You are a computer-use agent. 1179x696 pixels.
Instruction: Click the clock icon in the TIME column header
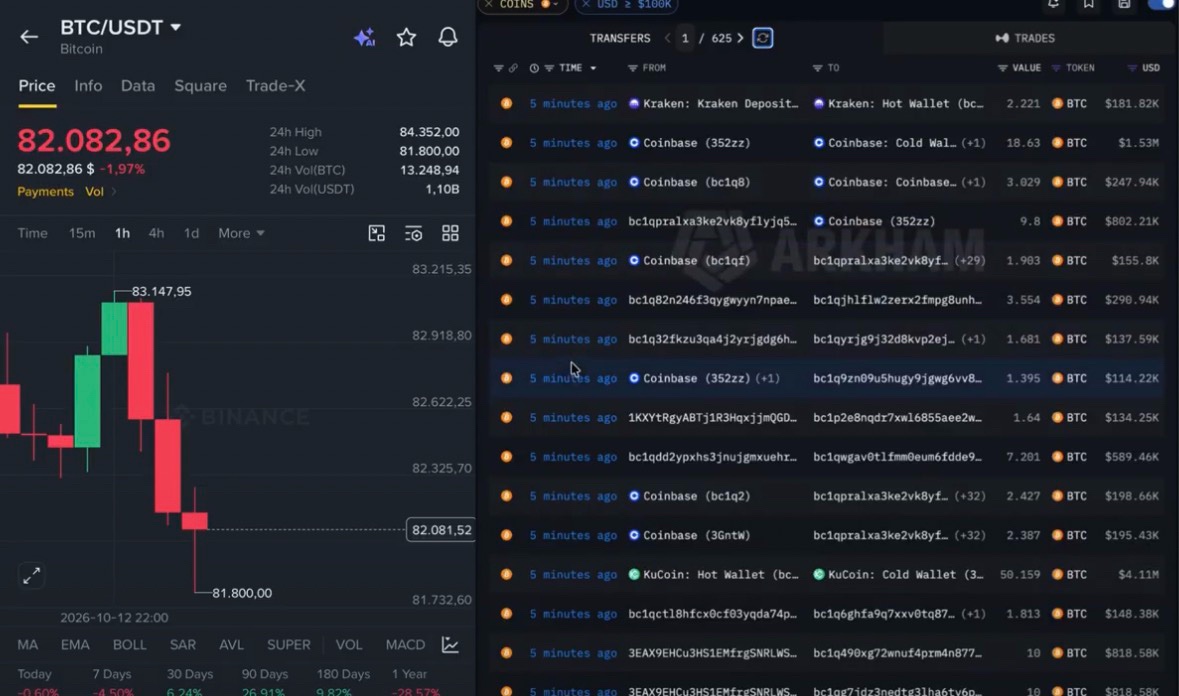(x=534, y=68)
